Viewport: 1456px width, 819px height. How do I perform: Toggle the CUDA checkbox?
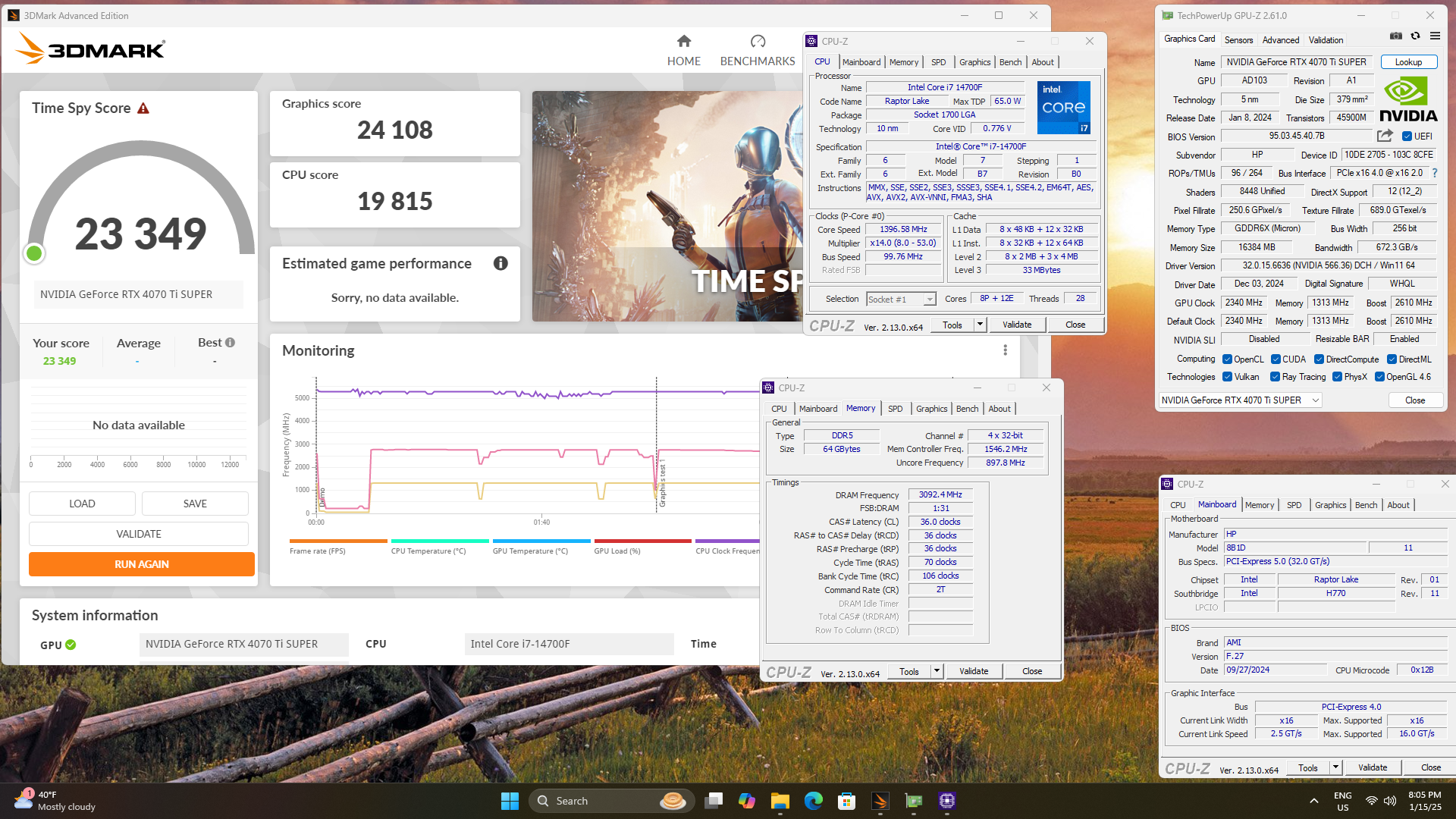(1276, 359)
